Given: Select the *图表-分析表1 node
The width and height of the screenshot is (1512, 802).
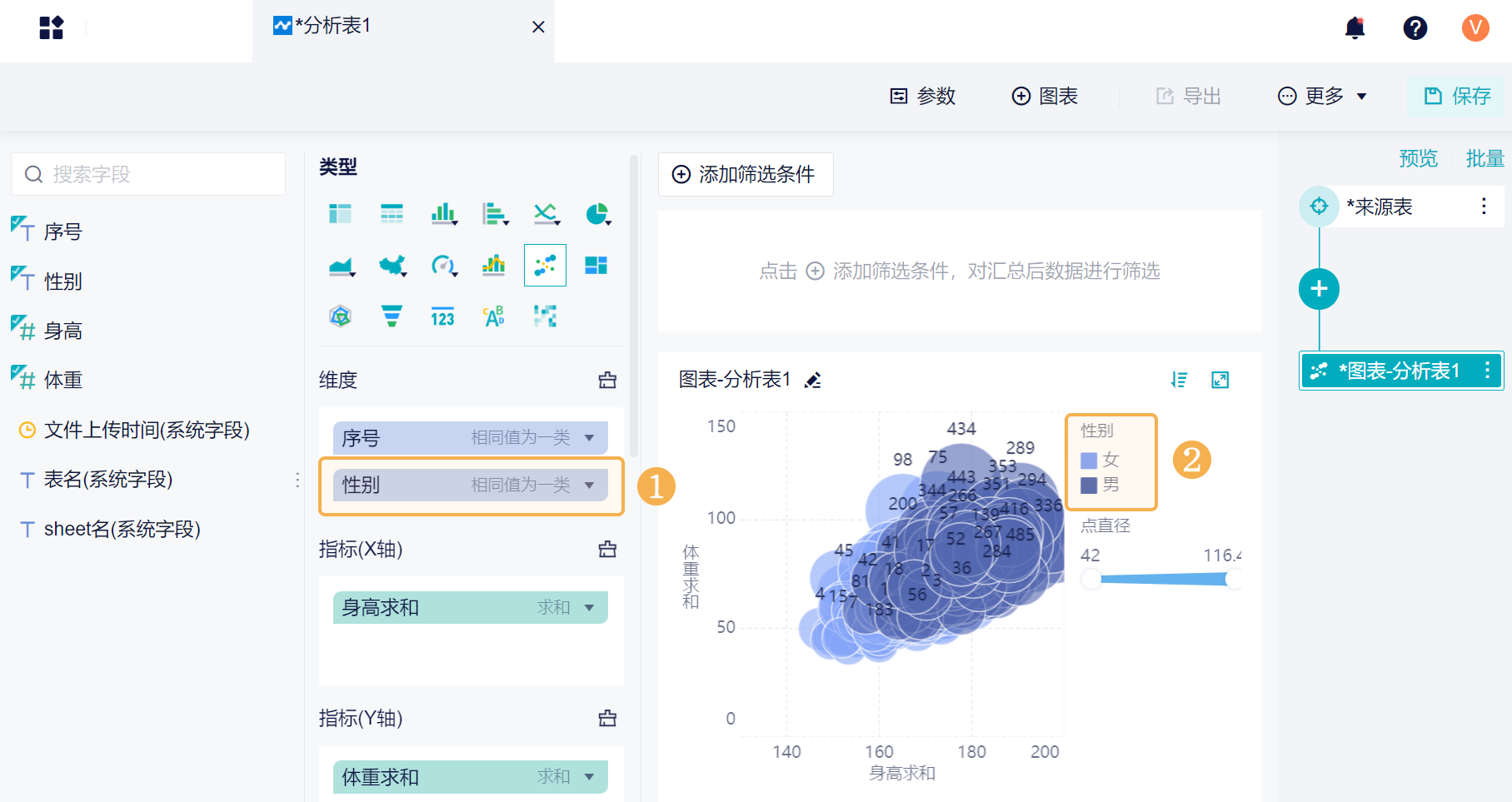Looking at the screenshot, I should click(x=1402, y=371).
